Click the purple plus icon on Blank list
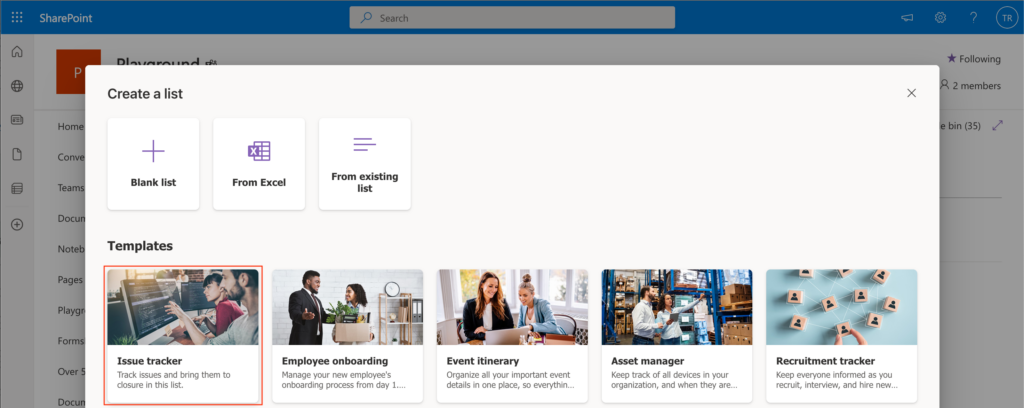The height and width of the screenshot is (408, 1024). [153, 151]
